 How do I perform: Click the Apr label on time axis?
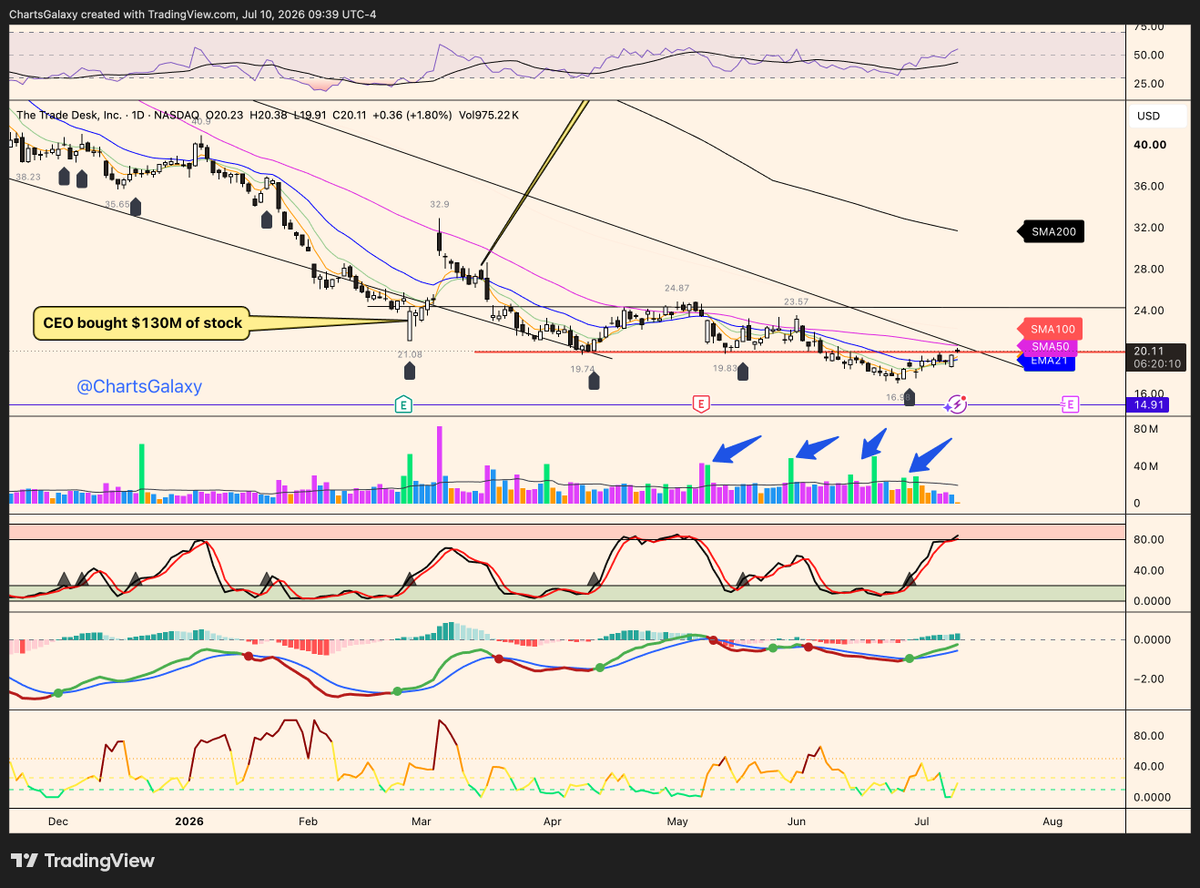tap(551, 821)
